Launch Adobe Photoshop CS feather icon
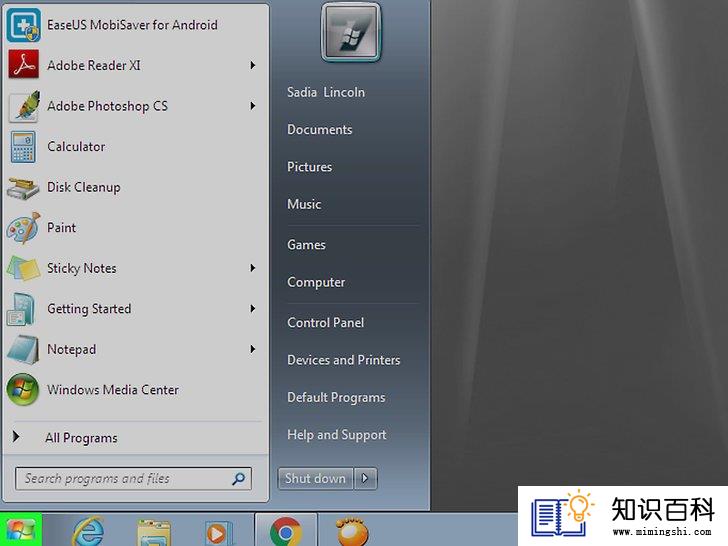This screenshot has width=728, height=546. click(x=24, y=105)
